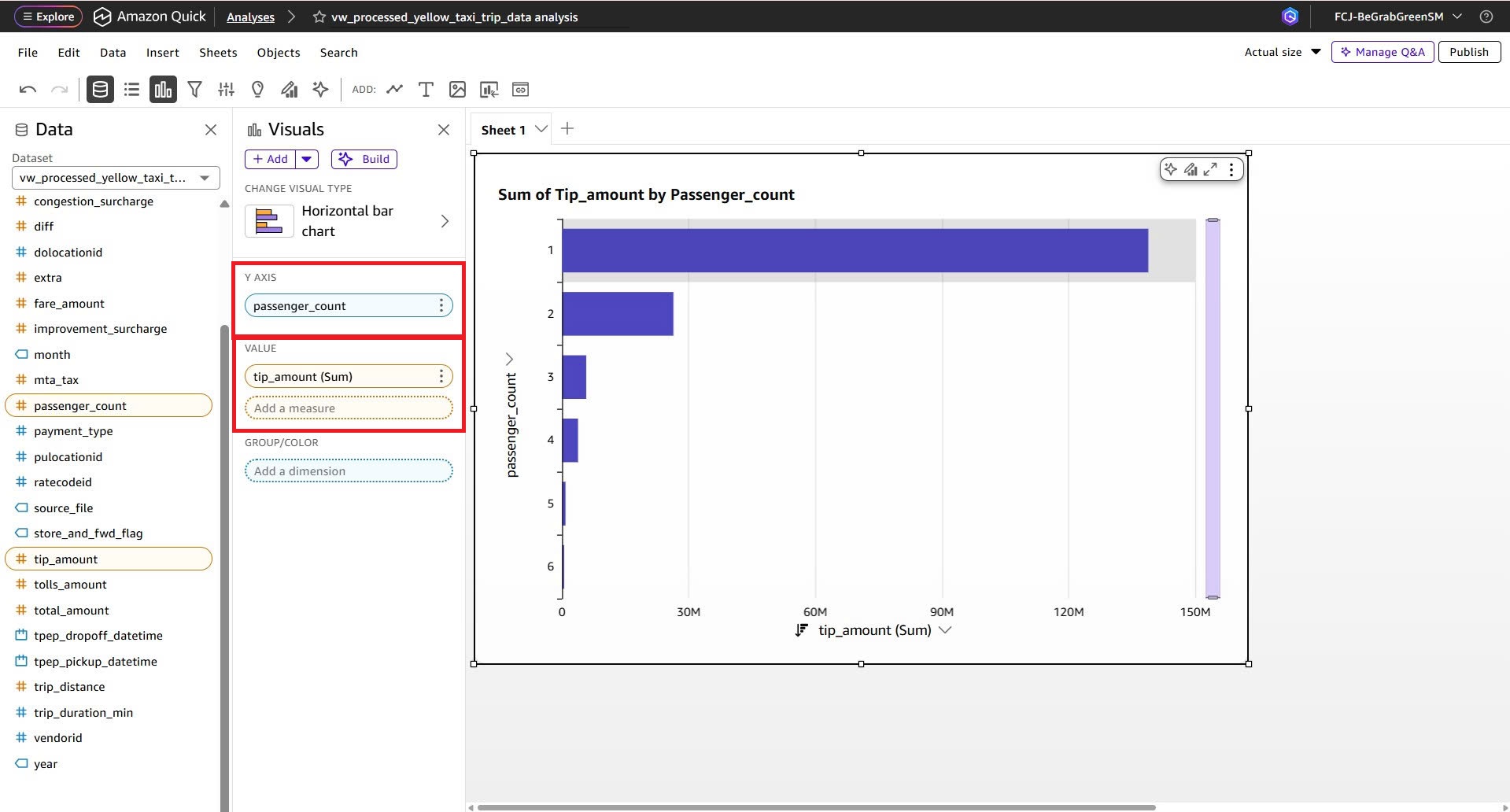Open the parameters sliders icon
Viewport: 1510px width, 812px height.
227,90
